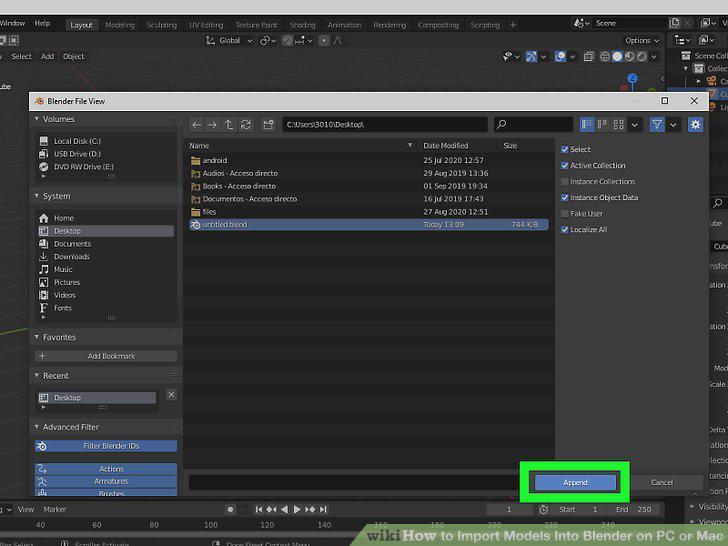The width and height of the screenshot is (728, 546).
Task: Play the timeline animation
Action: [297, 509]
